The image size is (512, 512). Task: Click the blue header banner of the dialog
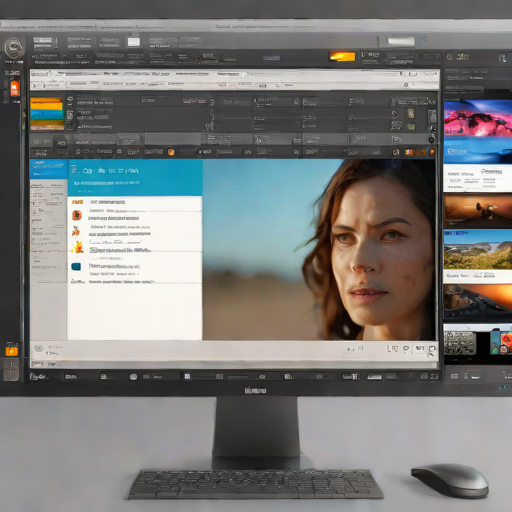click(135, 177)
